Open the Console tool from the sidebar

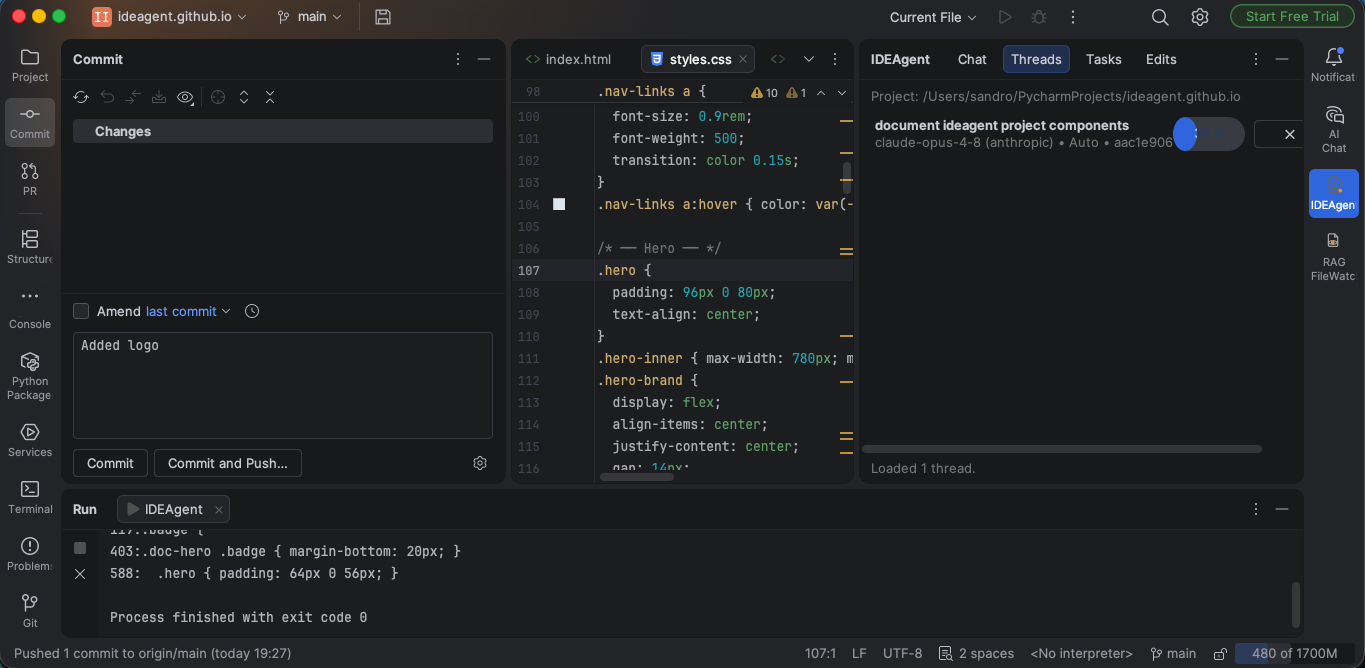click(x=30, y=309)
